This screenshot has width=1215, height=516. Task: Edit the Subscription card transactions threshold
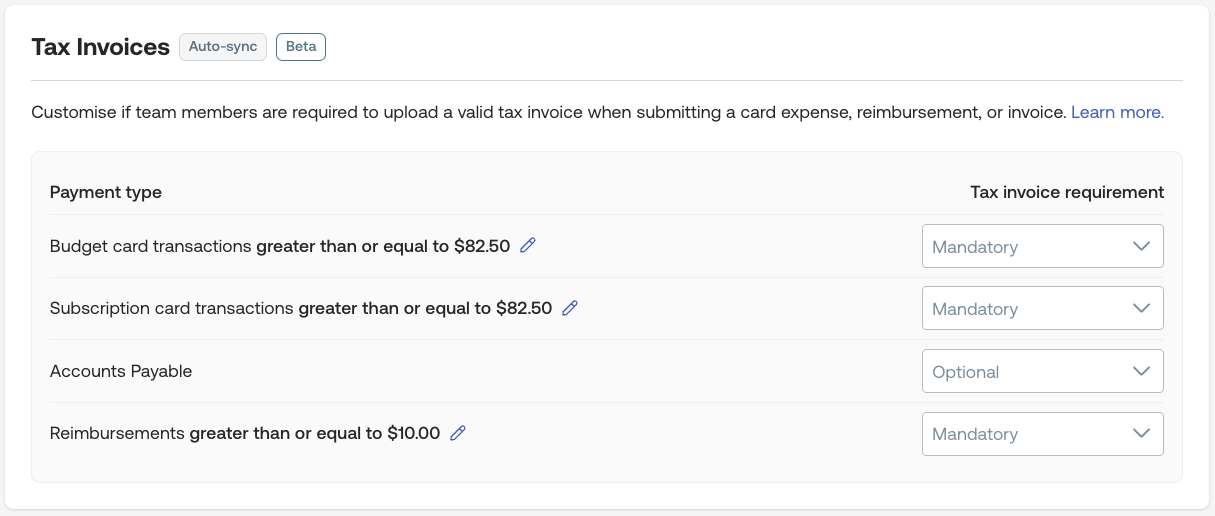570,308
